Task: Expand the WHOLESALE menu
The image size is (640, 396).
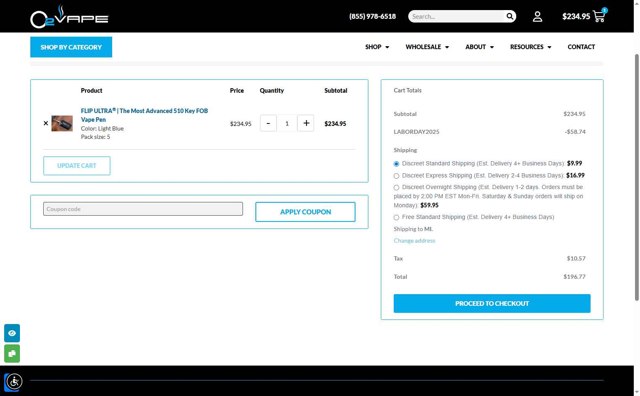Action: [x=427, y=47]
